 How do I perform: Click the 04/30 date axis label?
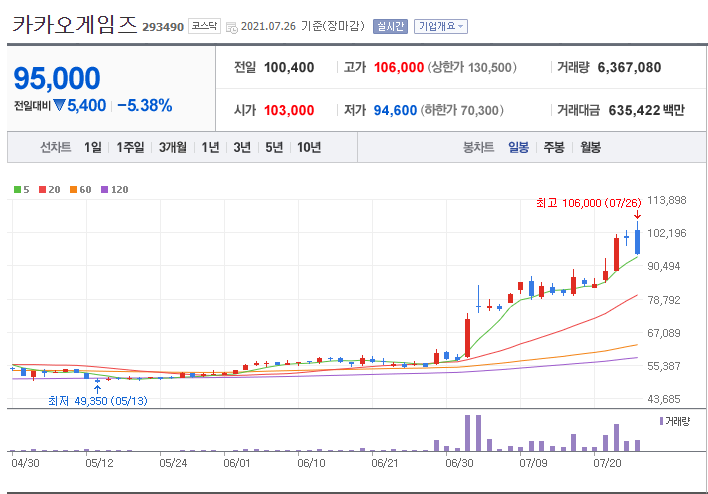25,463
